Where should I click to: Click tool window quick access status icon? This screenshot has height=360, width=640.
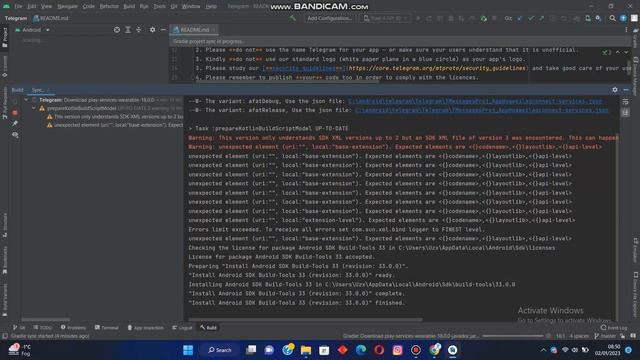click(5, 336)
